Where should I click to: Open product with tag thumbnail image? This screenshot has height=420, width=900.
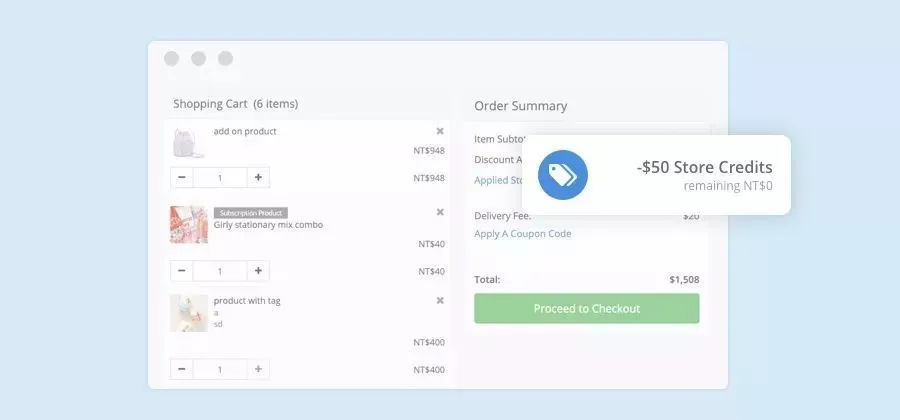click(188, 313)
